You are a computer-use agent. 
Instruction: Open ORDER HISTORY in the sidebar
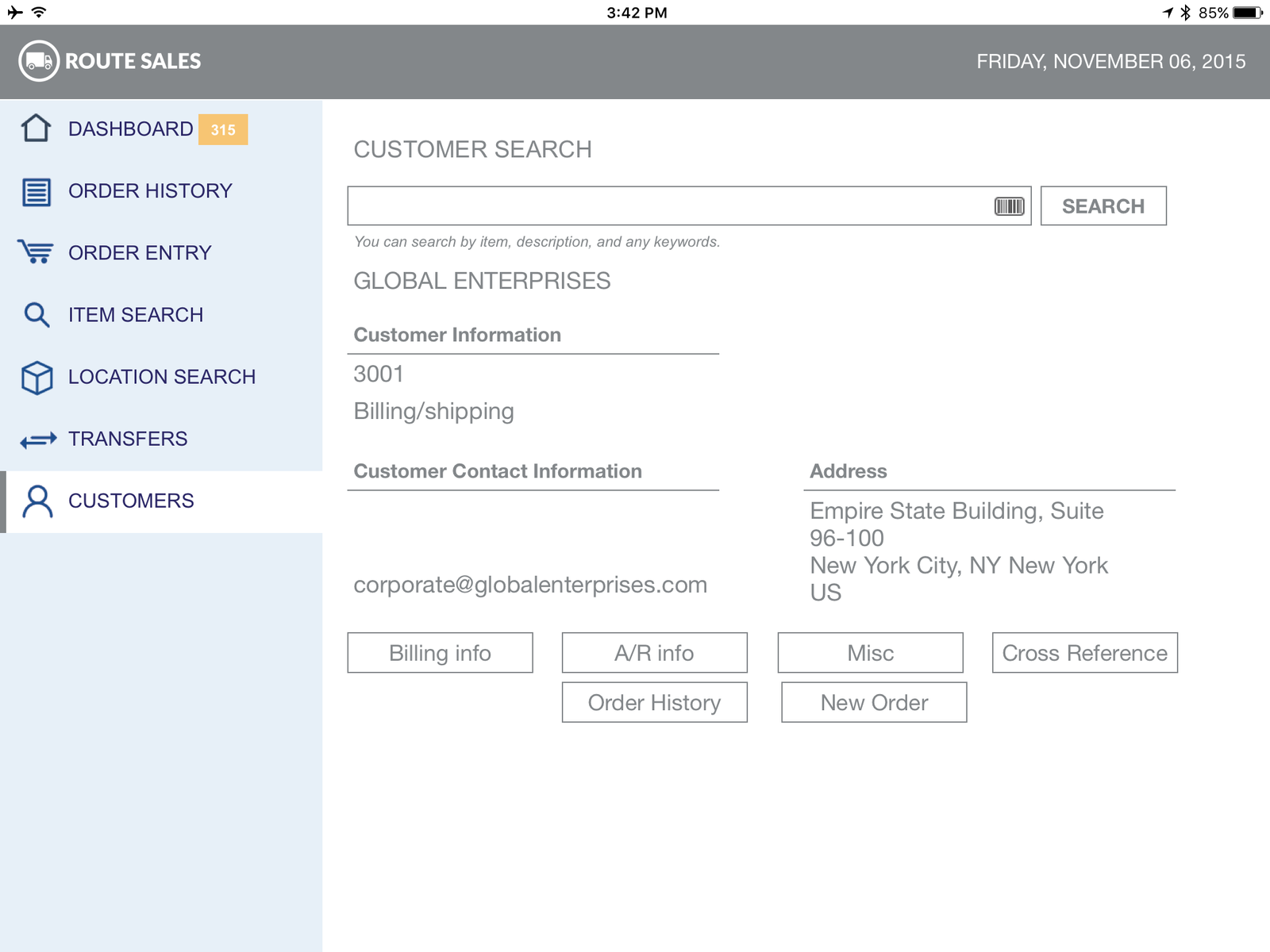click(x=161, y=191)
